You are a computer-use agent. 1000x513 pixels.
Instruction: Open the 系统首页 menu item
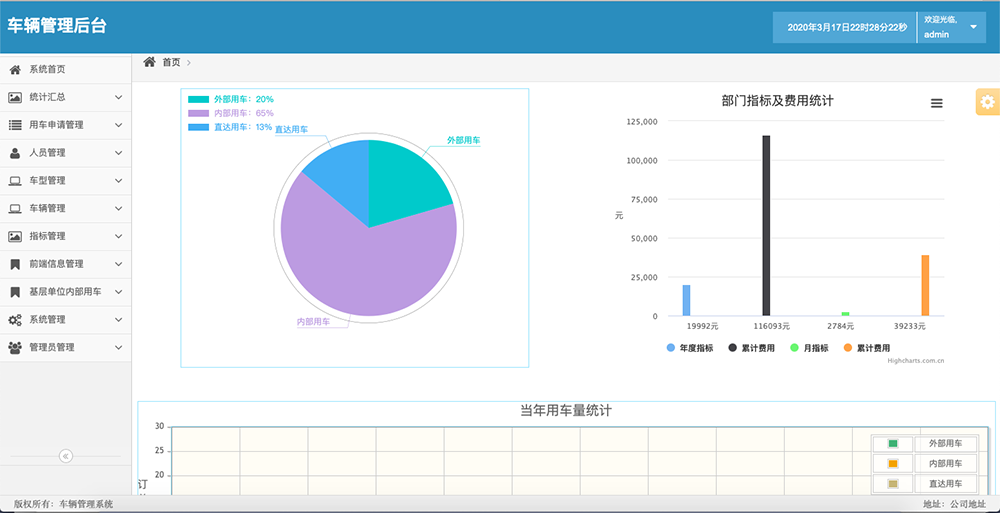click(66, 70)
